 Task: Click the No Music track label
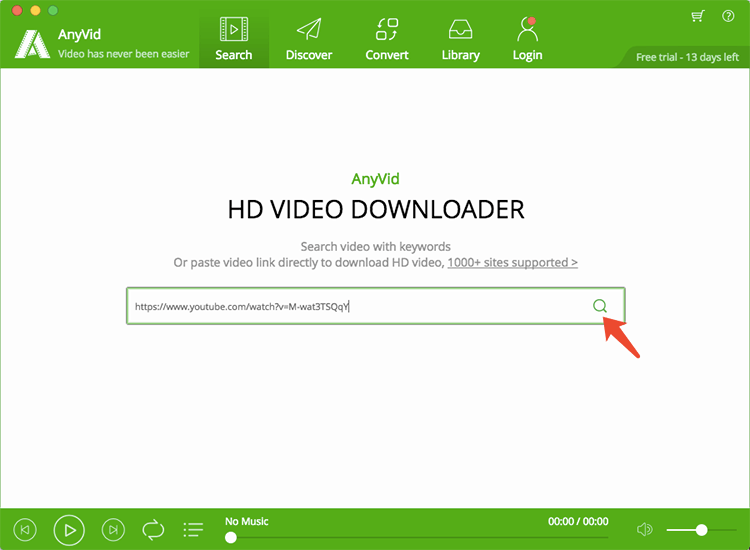click(247, 521)
